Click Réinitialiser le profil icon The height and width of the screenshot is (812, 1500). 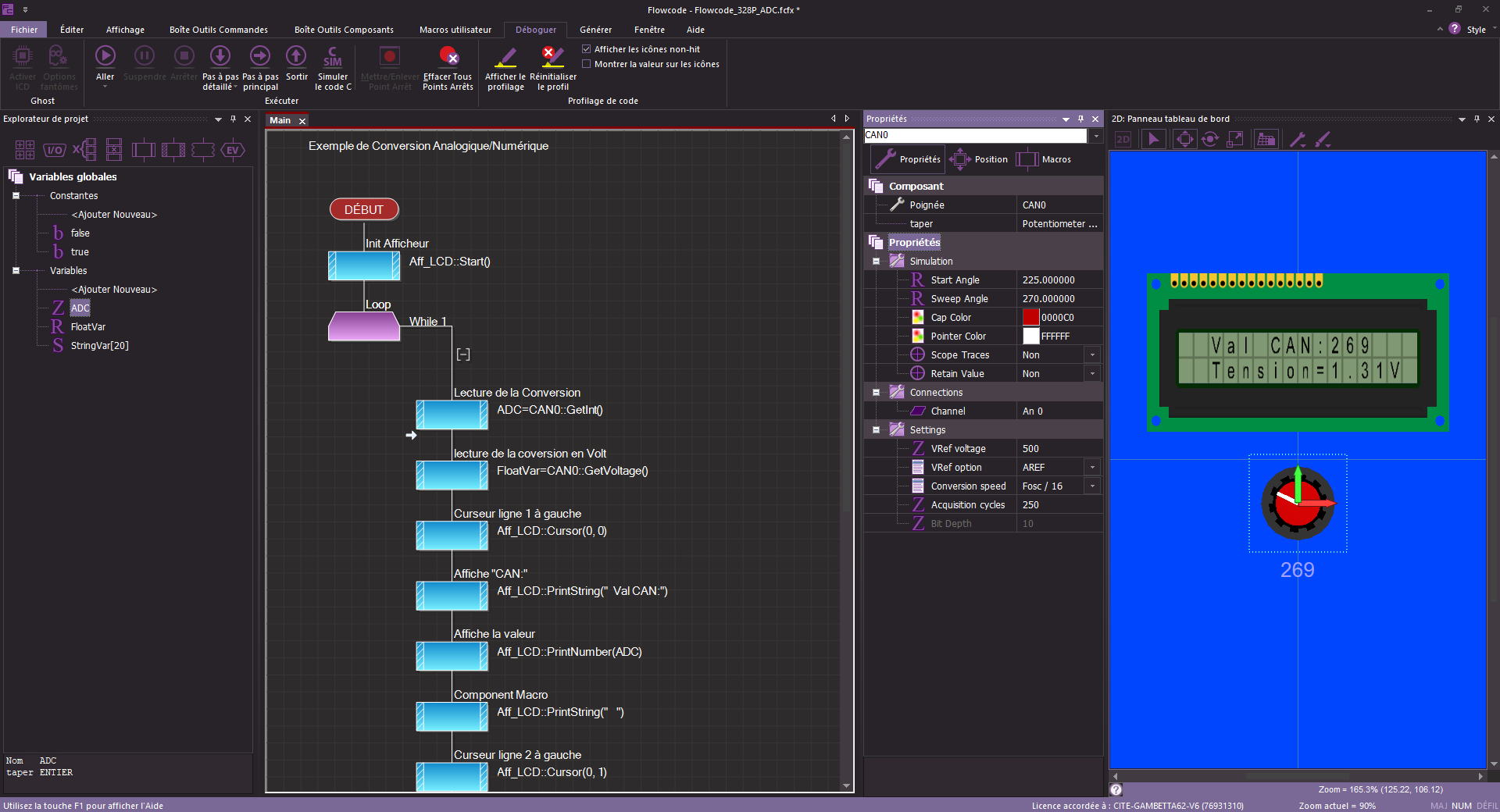coord(552,56)
